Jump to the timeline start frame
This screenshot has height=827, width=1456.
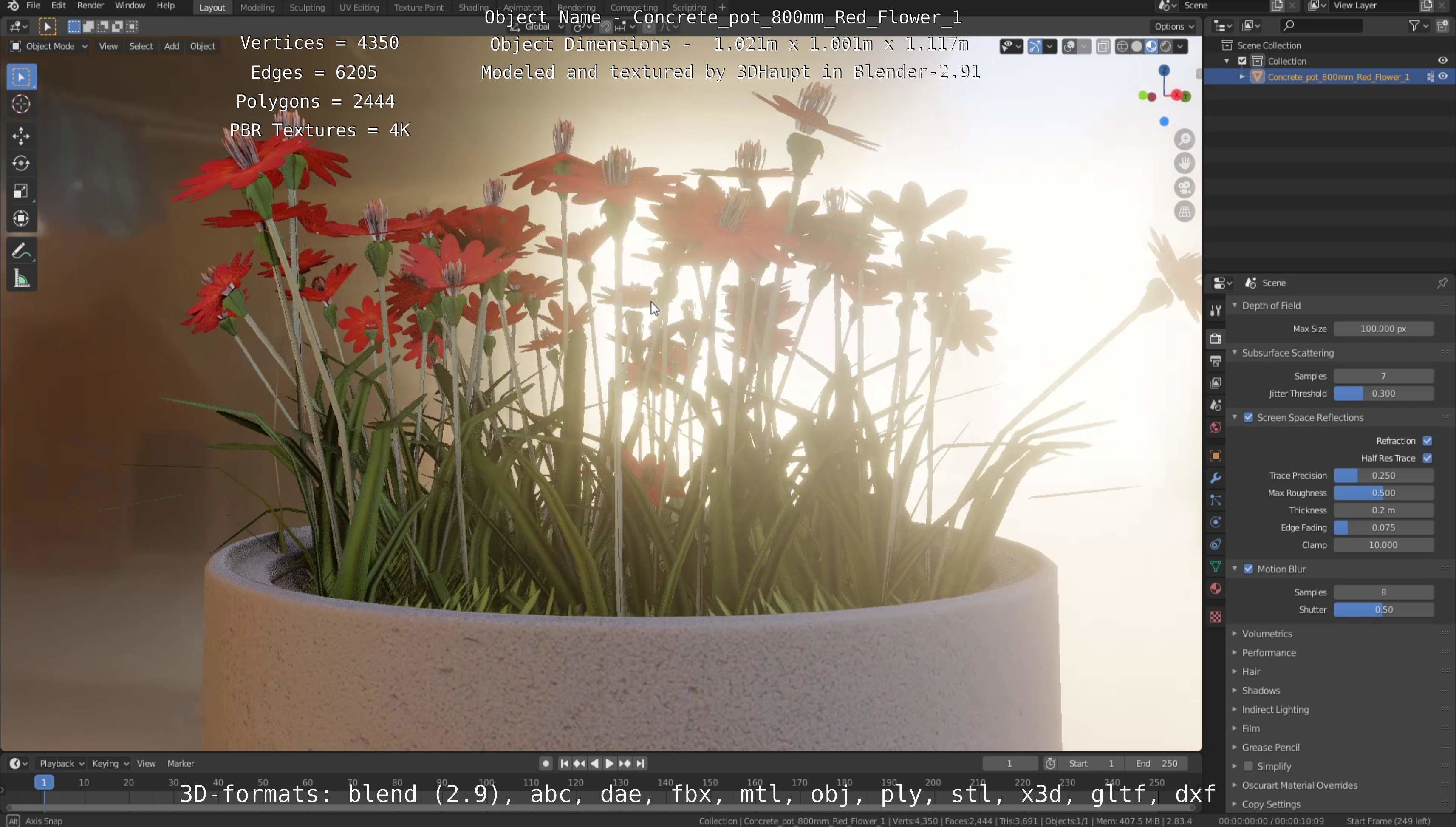[x=564, y=764]
